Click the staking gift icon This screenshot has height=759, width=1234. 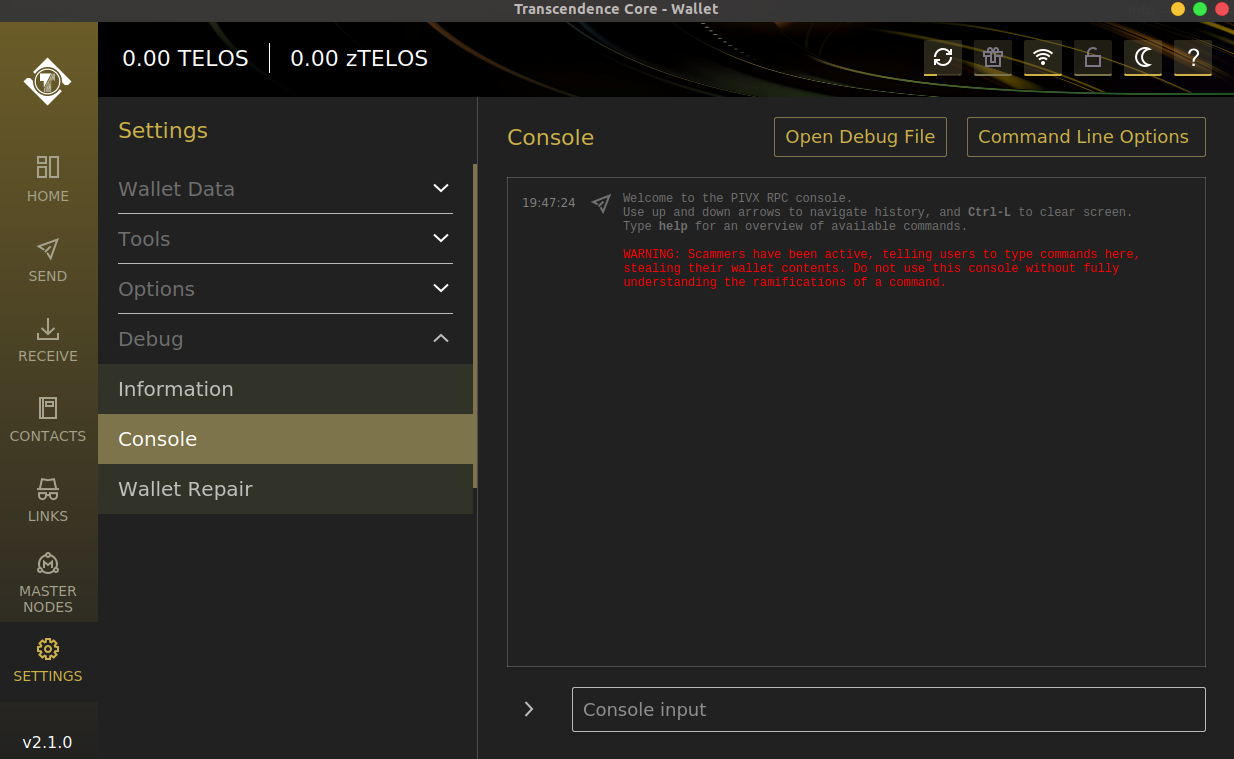[x=993, y=58]
